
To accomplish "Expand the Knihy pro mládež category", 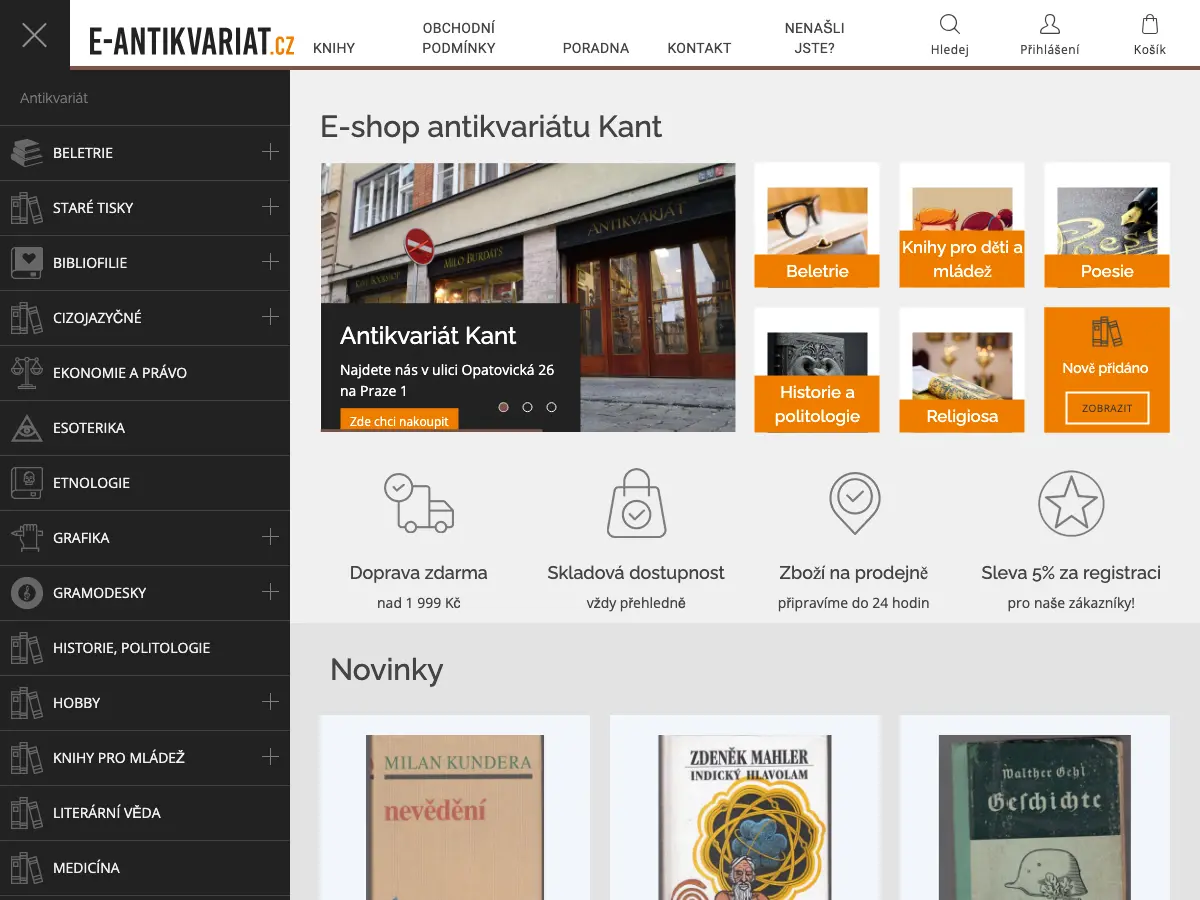I will [270, 757].
